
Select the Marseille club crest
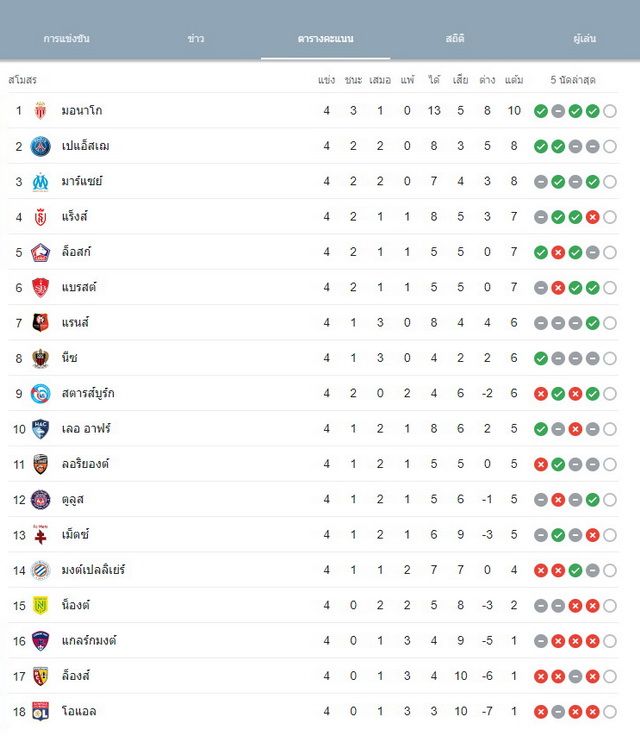click(40, 182)
